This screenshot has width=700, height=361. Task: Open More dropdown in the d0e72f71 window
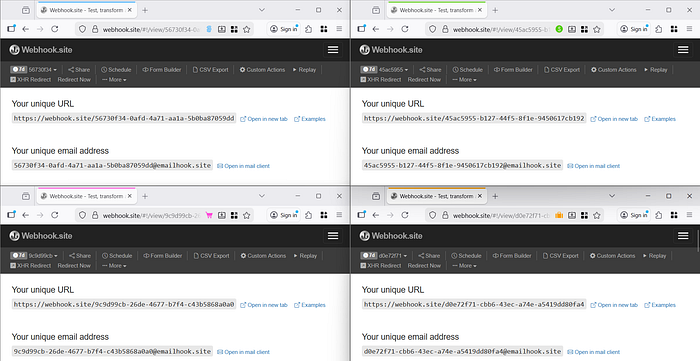(x=464, y=266)
